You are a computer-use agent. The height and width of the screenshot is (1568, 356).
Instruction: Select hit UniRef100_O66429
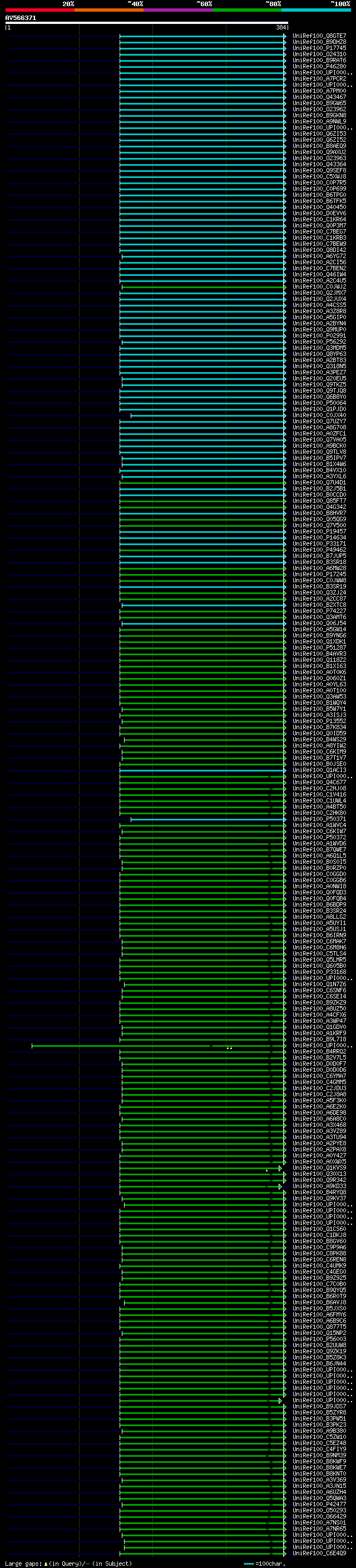coord(319,1516)
